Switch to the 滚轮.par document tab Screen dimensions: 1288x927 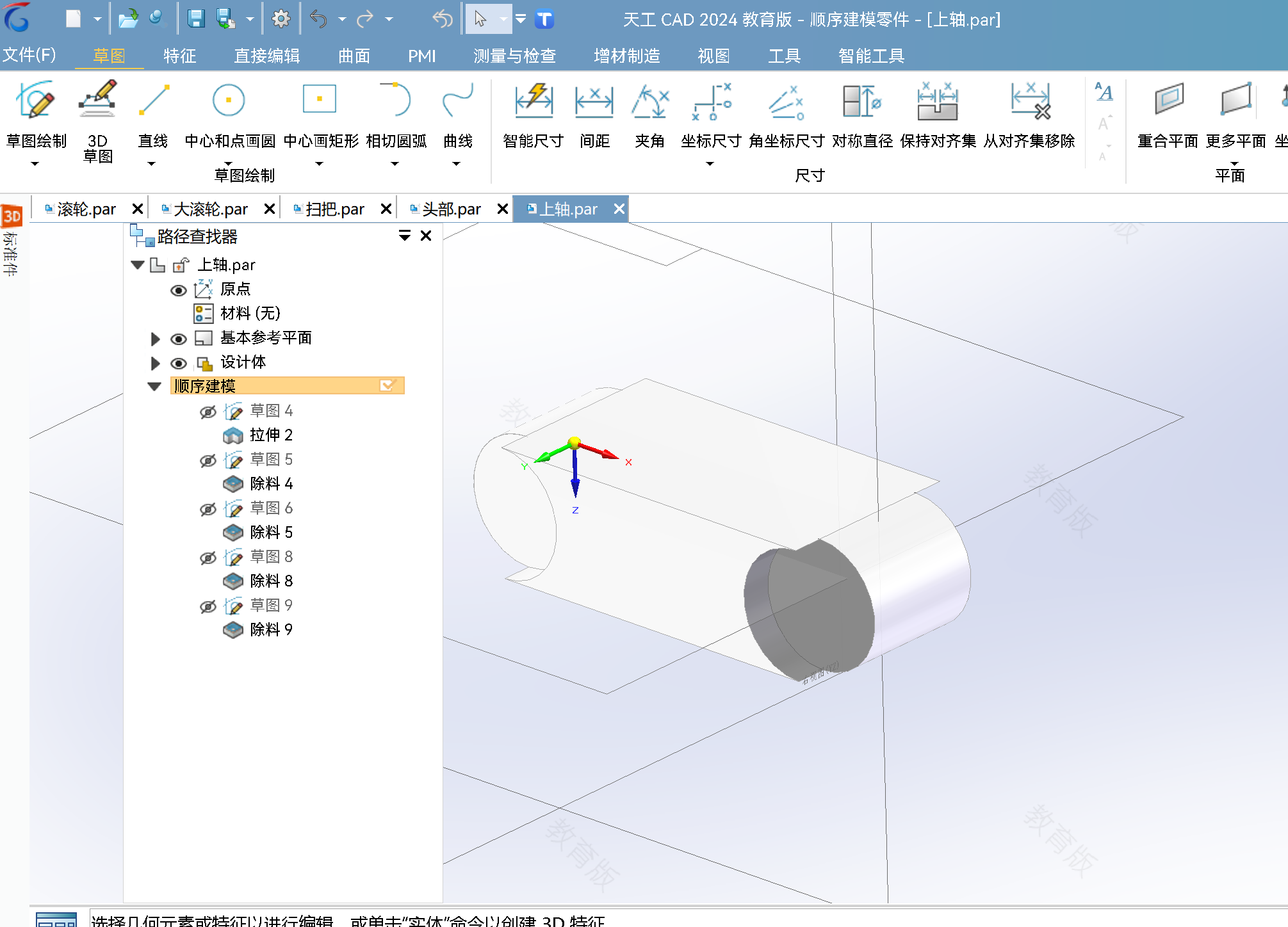(x=86, y=209)
